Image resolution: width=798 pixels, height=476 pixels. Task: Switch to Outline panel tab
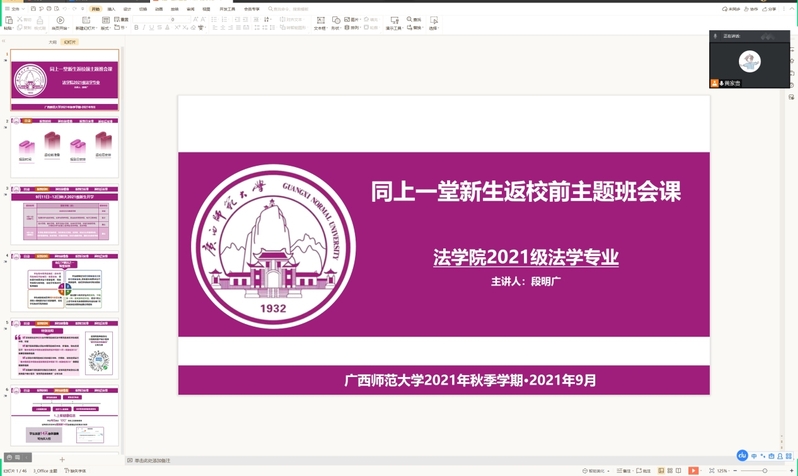(52, 42)
